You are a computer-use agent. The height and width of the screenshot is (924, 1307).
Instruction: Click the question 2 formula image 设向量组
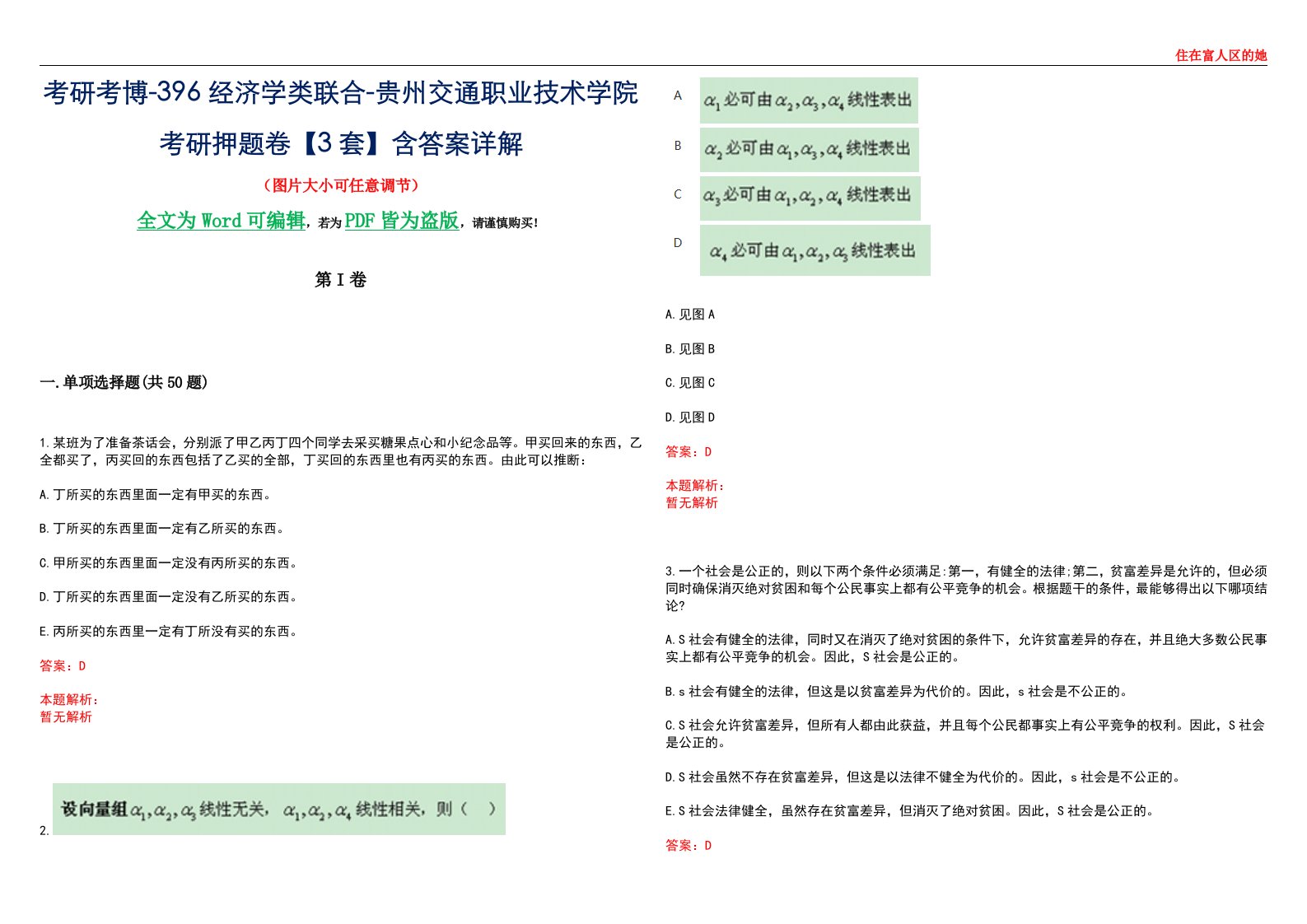279,809
